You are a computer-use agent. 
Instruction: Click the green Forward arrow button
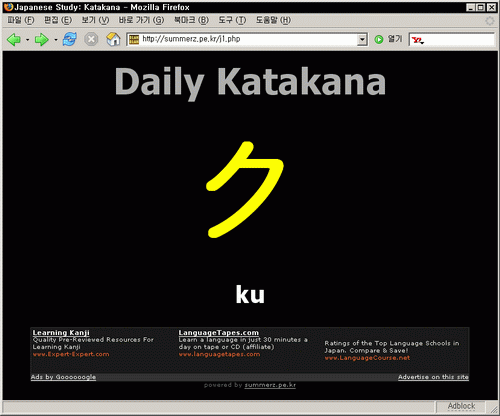pyautogui.click(x=42, y=40)
